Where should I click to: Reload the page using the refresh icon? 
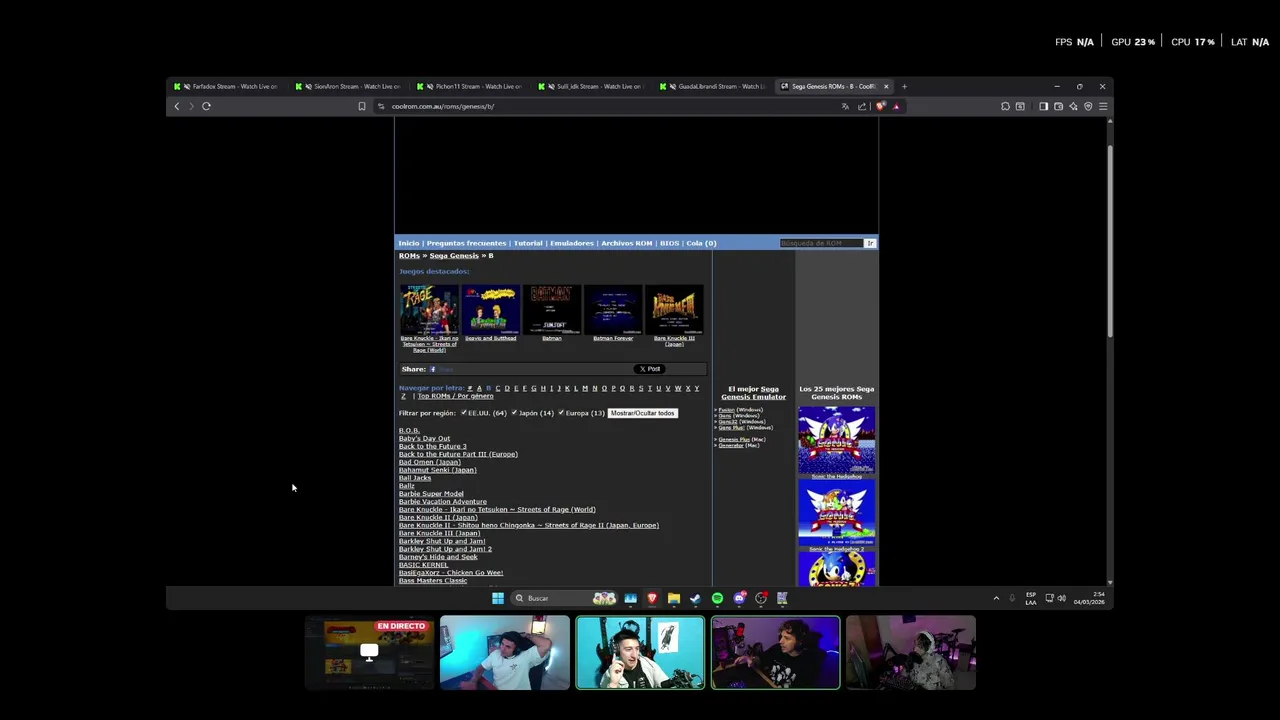(x=206, y=106)
